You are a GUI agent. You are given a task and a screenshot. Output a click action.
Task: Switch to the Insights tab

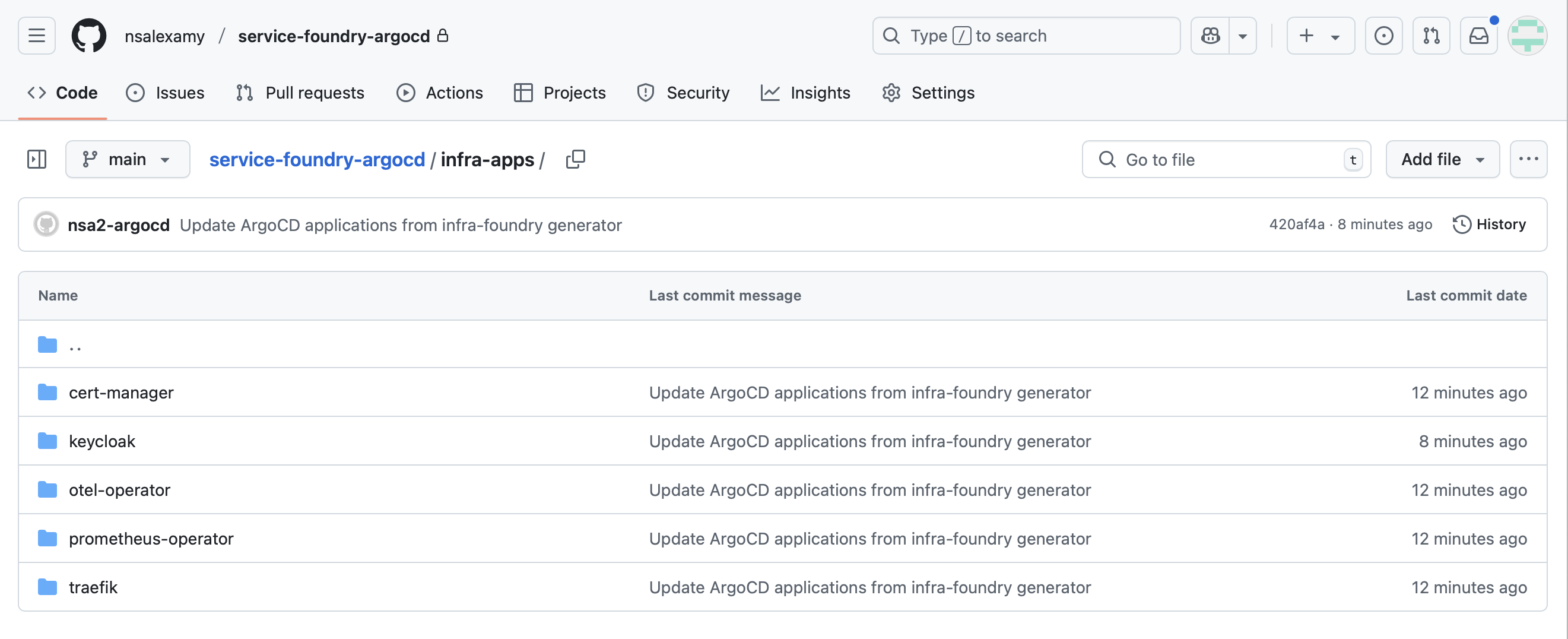point(805,93)
